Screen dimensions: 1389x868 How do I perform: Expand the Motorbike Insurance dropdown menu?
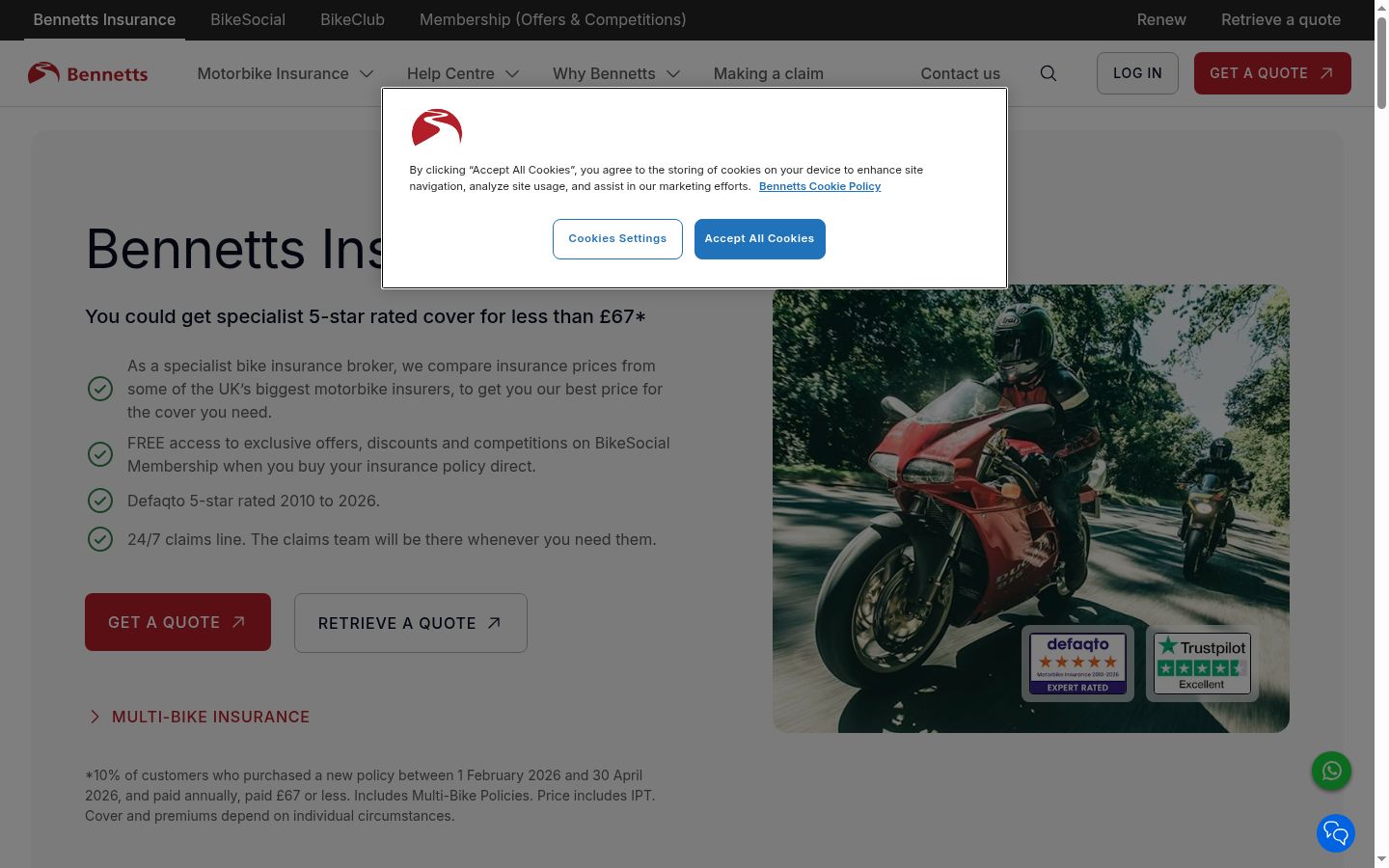coord(285,73)
